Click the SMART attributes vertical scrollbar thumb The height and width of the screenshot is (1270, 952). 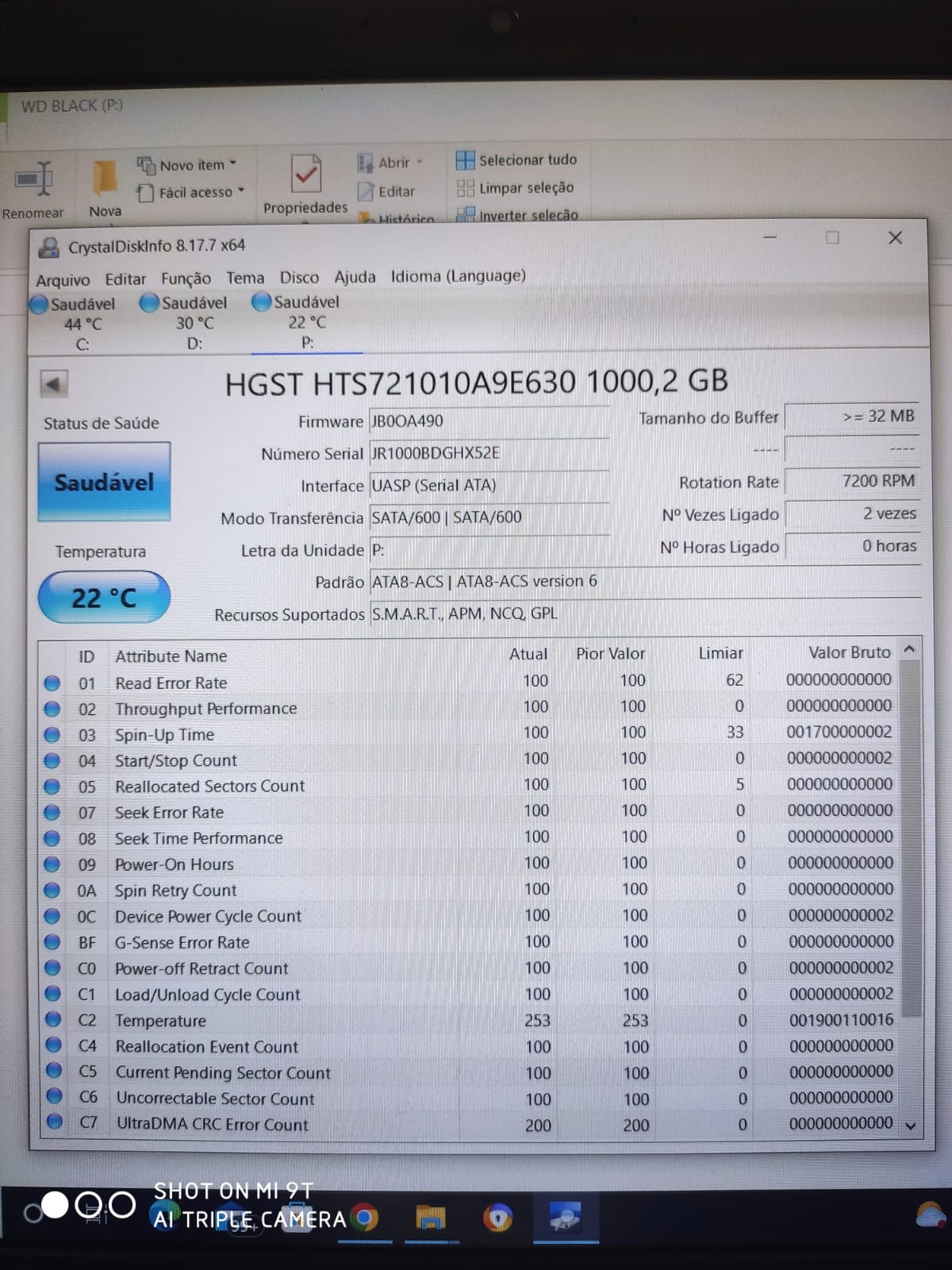click(911, 839)
